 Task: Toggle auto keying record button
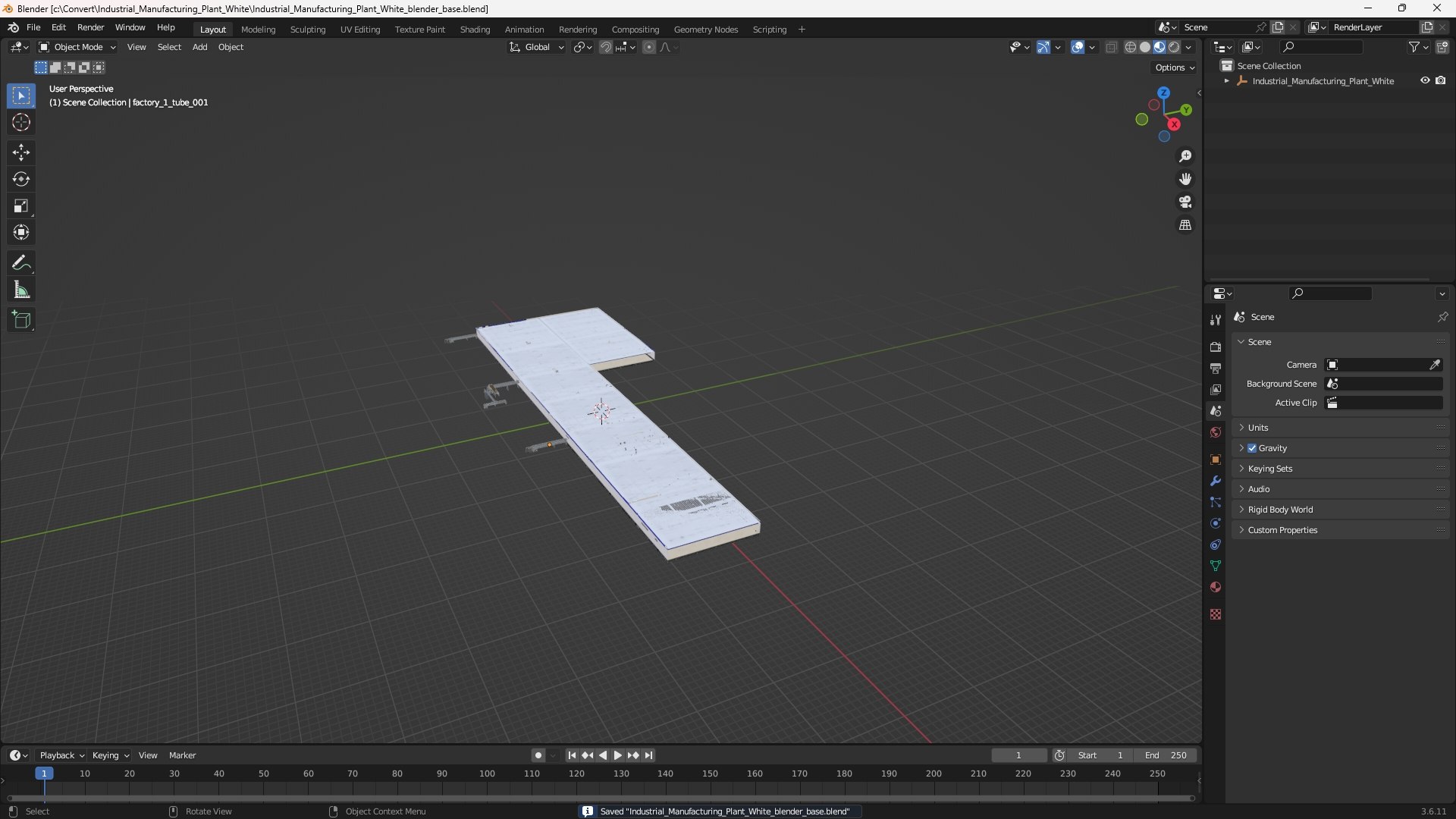tap(538, 755)
